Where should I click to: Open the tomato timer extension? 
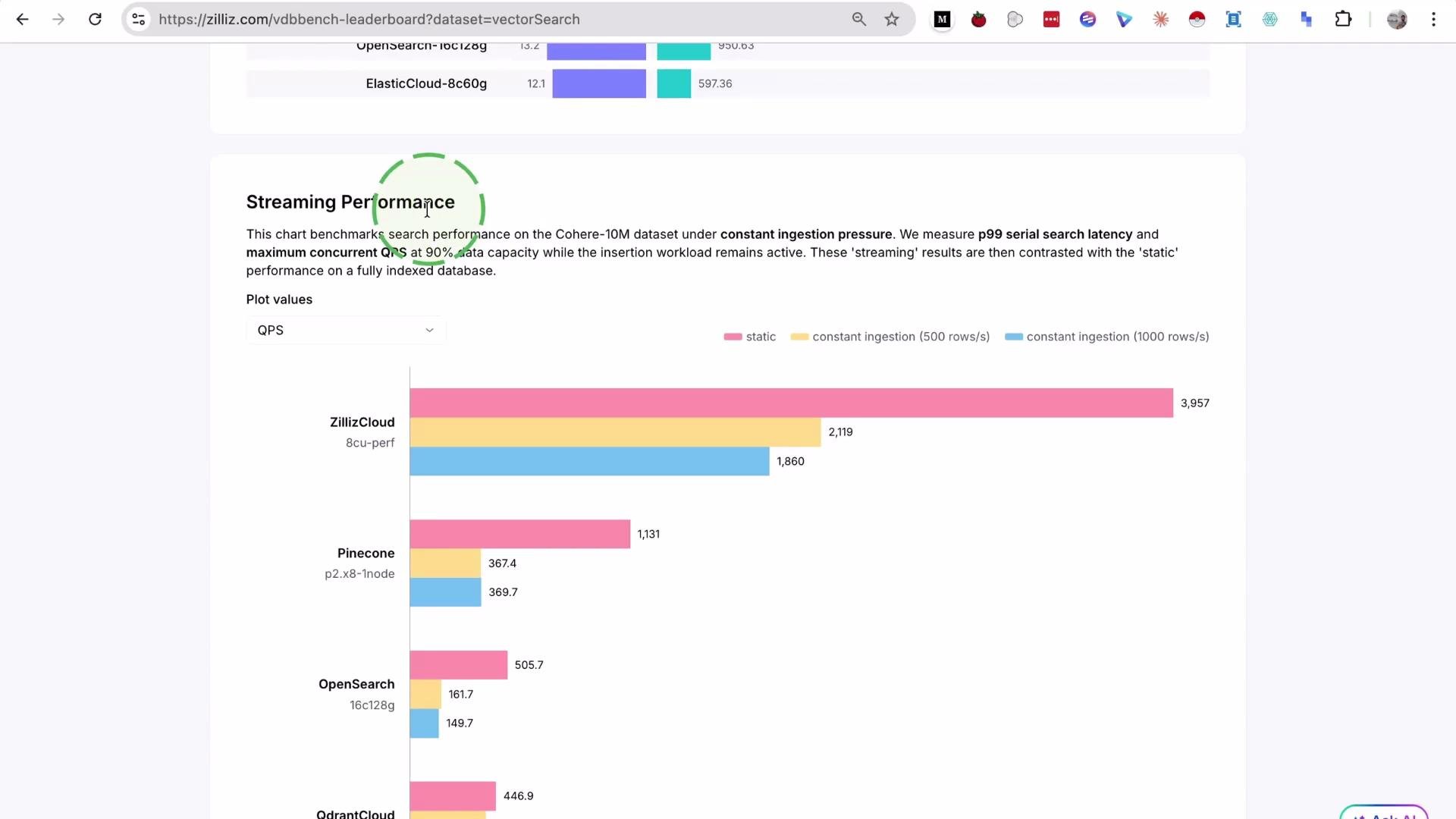[x=978, y=20]
